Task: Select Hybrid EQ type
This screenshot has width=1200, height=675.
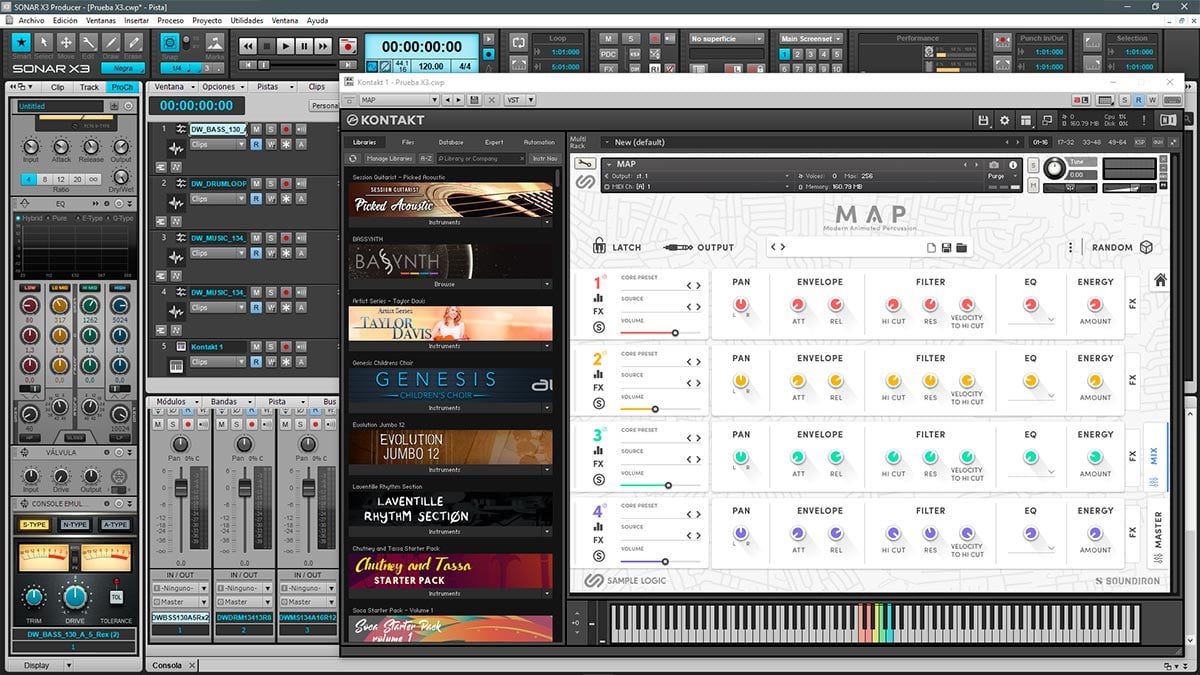Action: tap(33, 217)
